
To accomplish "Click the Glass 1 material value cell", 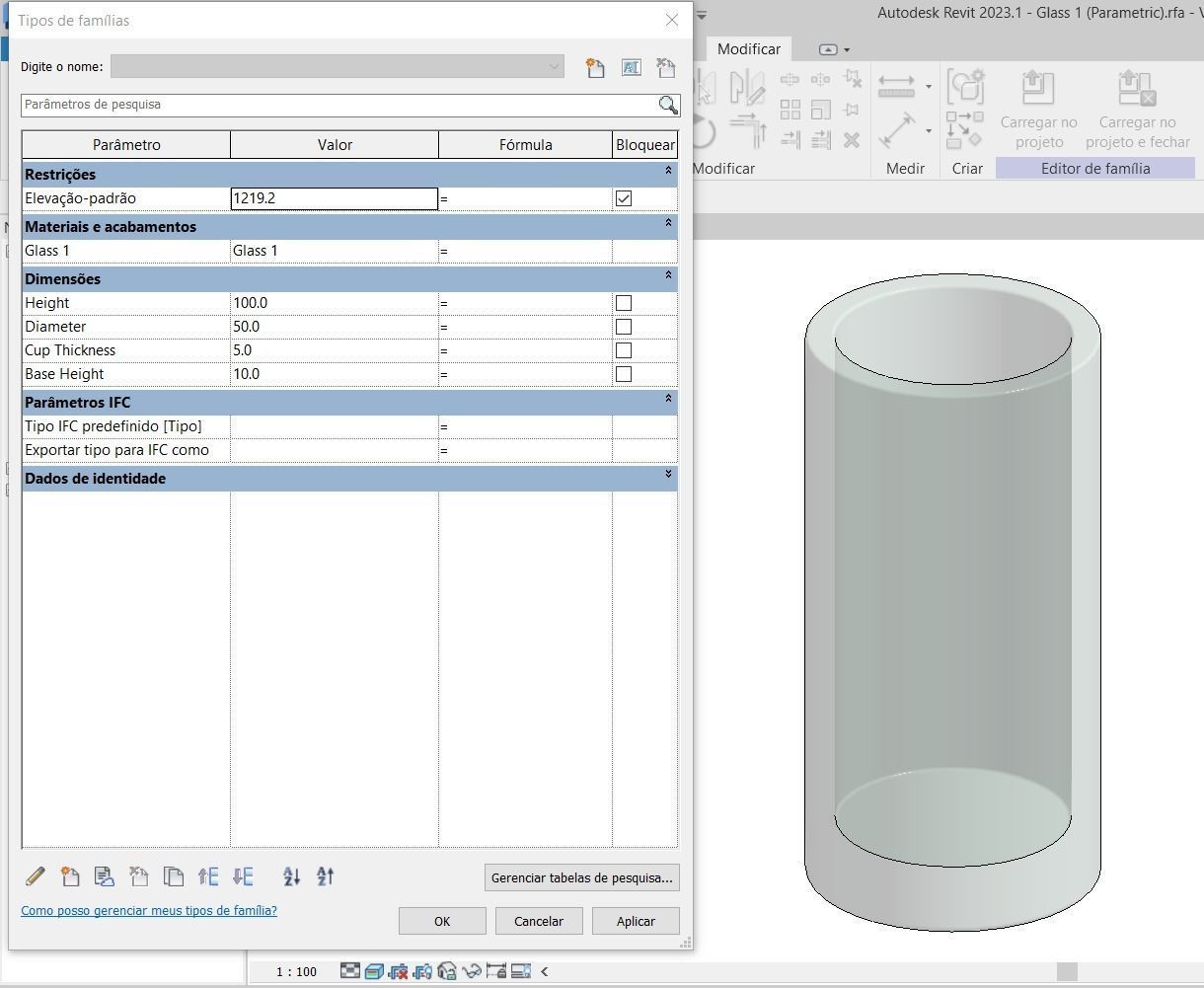I will 335,251.
